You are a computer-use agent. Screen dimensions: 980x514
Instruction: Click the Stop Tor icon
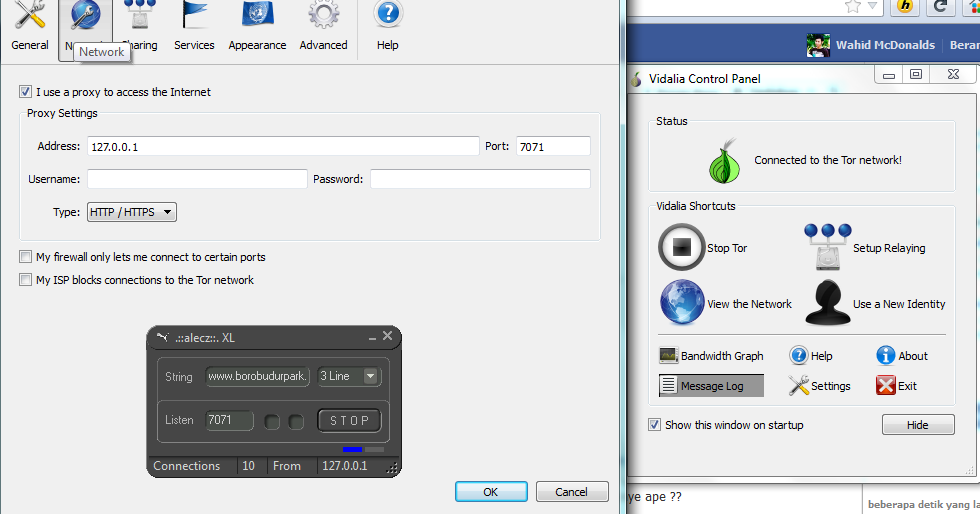click(x=682, y=247)
